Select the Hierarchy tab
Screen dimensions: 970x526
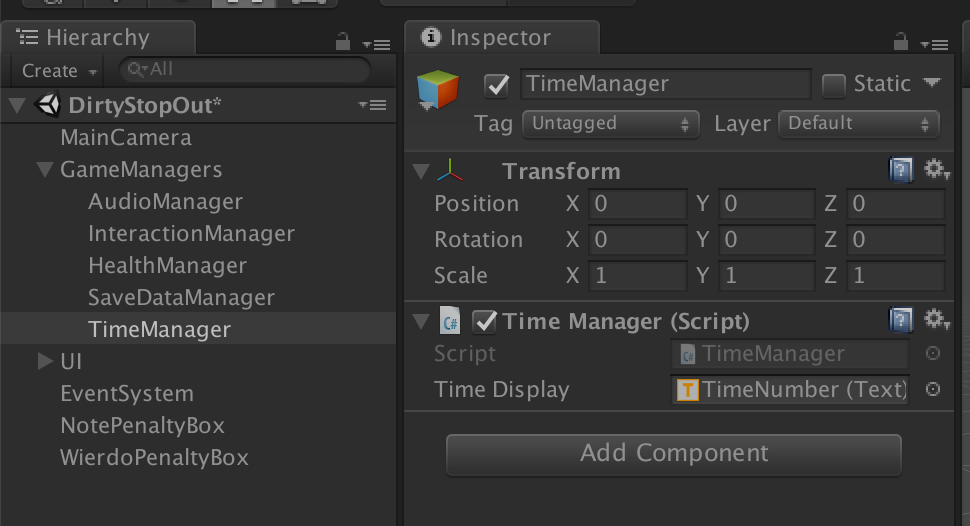pos(96,38)
